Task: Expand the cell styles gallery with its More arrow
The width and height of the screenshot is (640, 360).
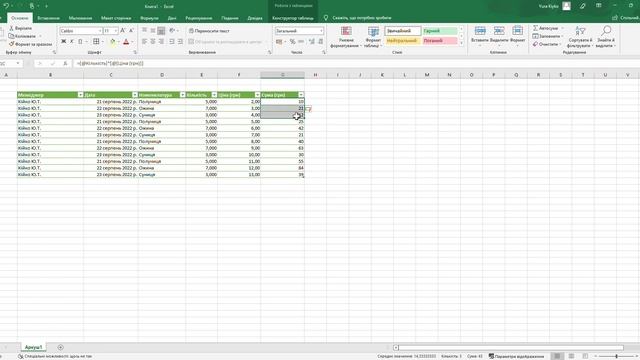Action: 462,43
